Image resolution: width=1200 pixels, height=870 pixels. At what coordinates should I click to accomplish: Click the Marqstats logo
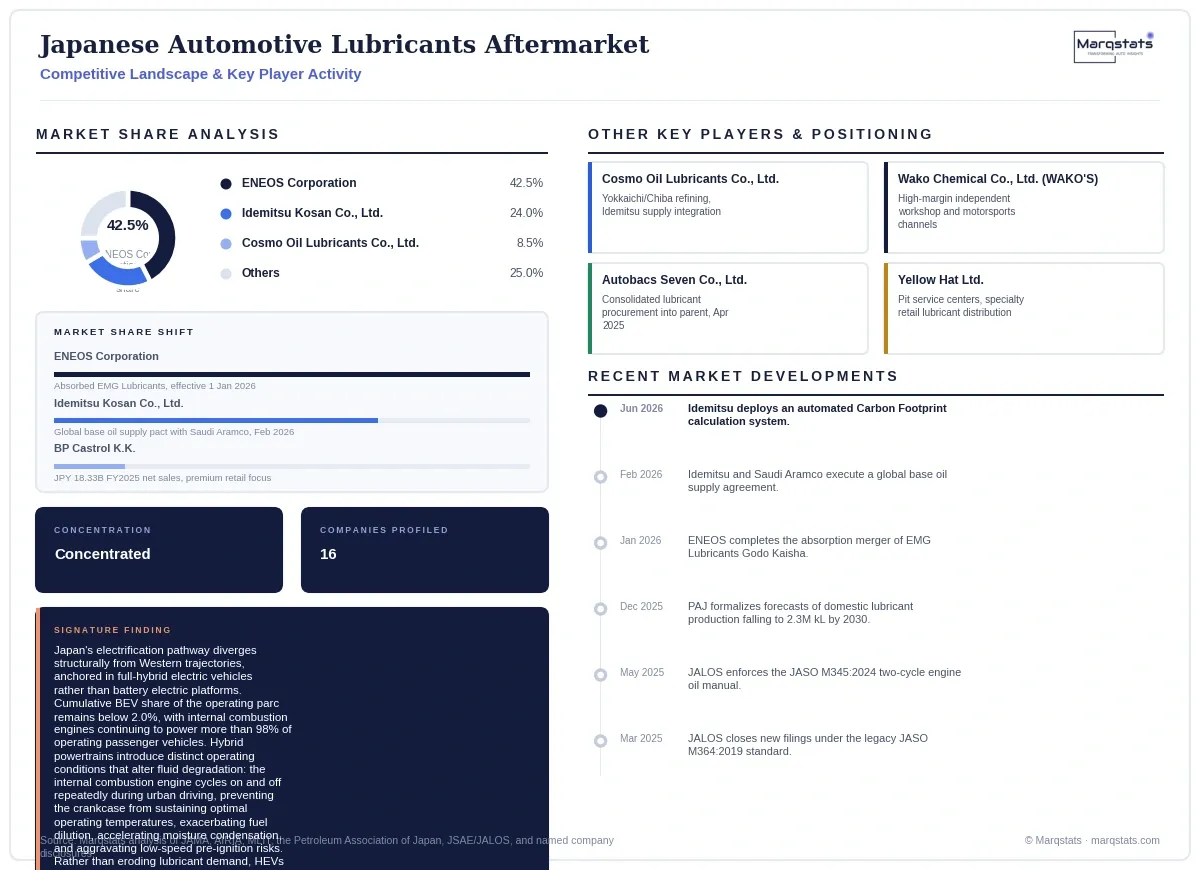click(1114, 47)
